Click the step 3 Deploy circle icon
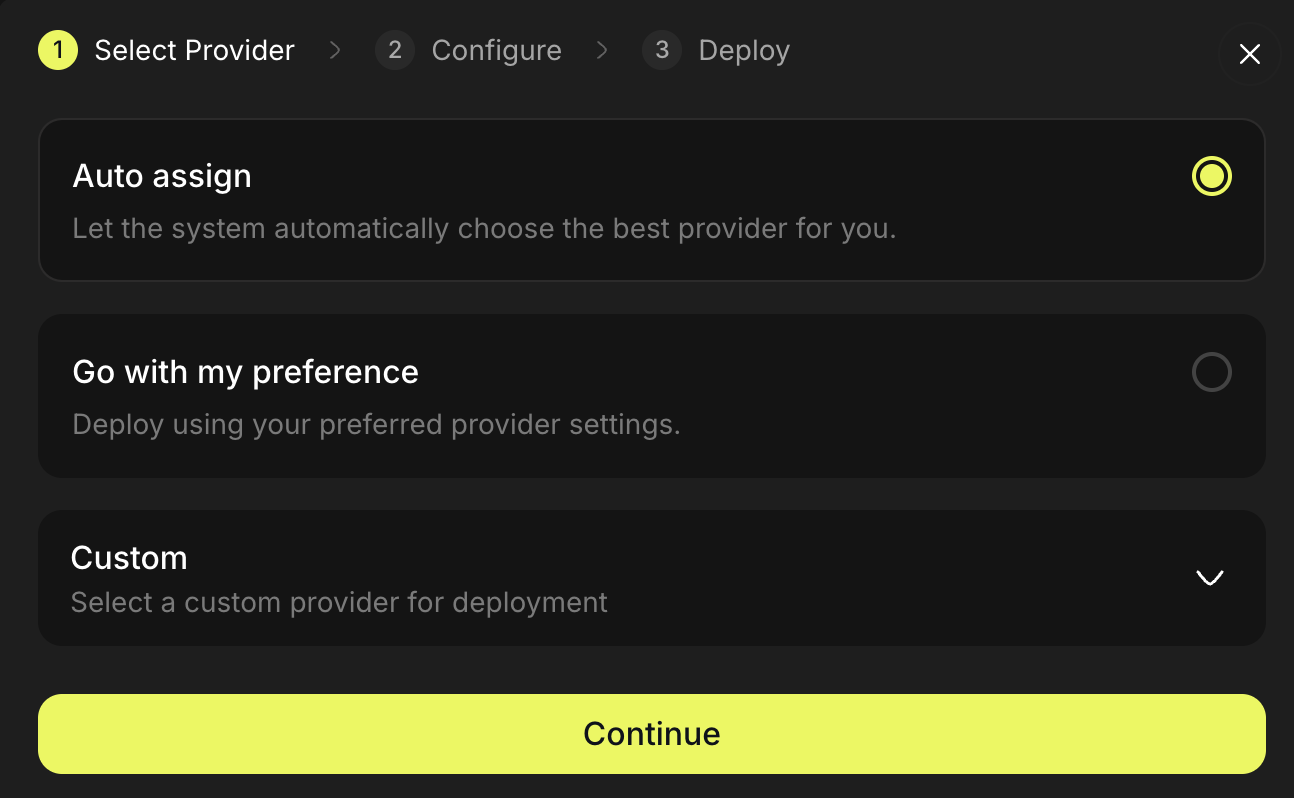 661,50
